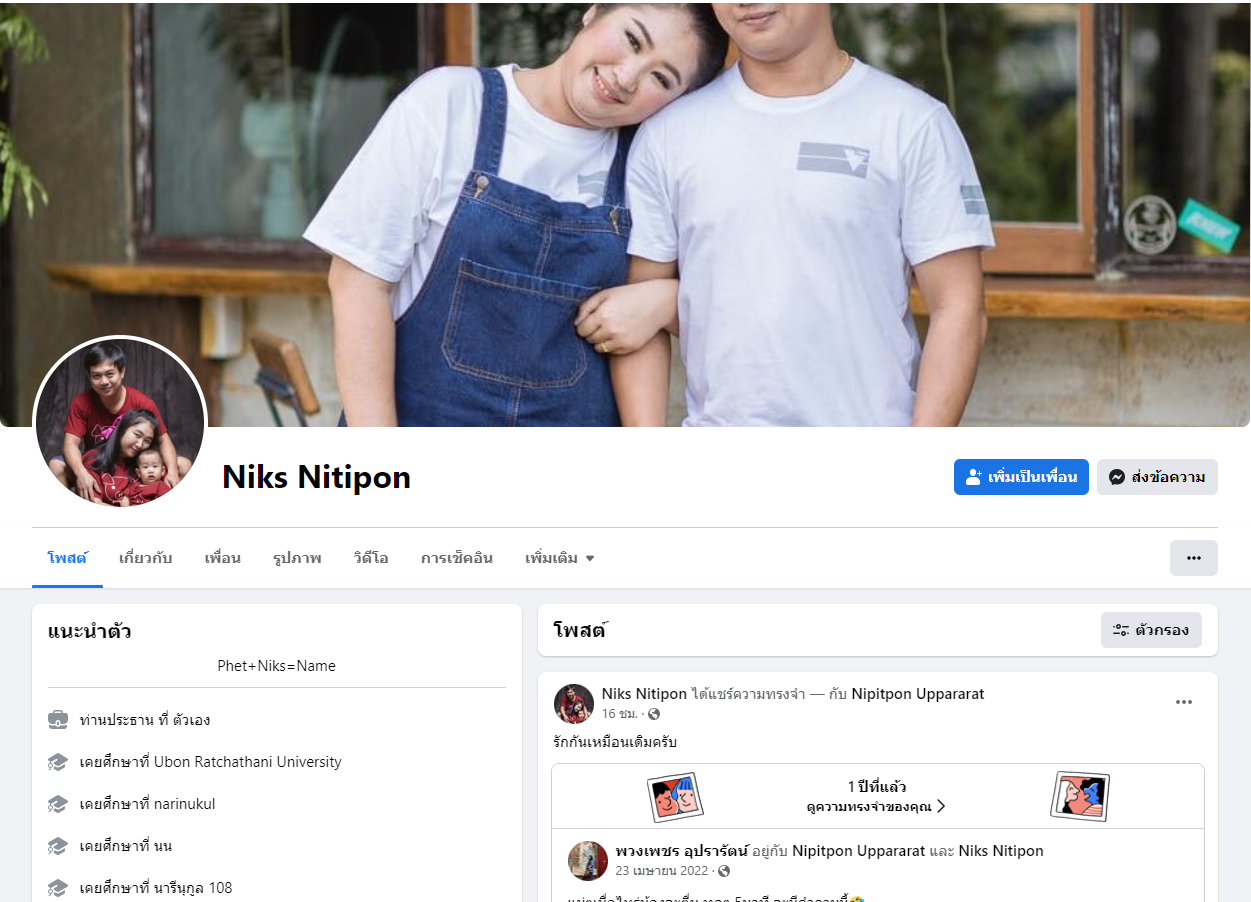Click post text รักกันเหมือนเดิมครับ

point(615,742)
